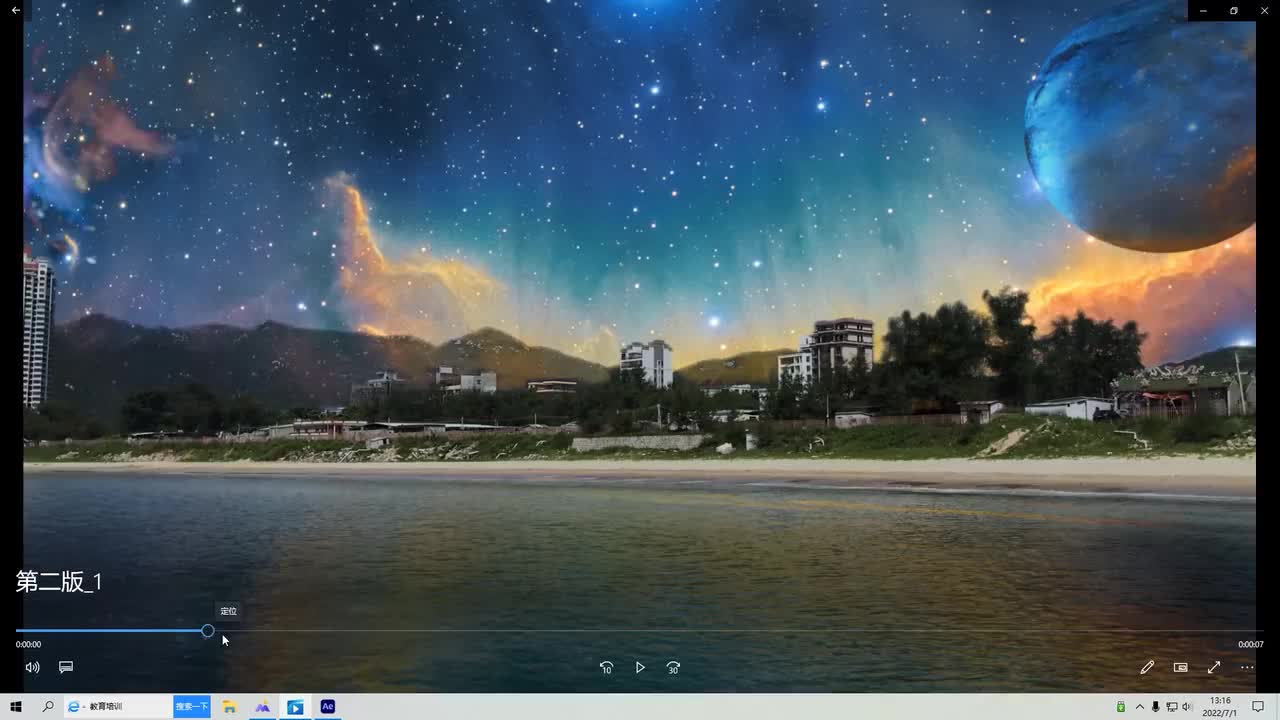Click total duration 0:00:07 label

click(1251, 645)
